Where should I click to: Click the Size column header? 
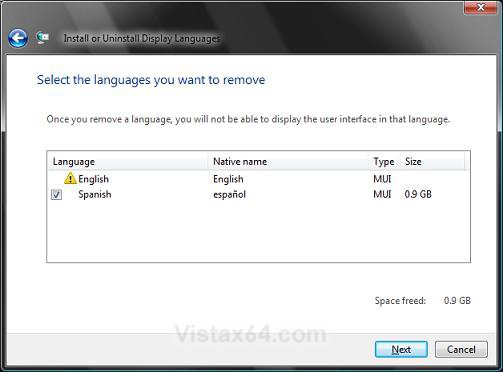[432, 161]
